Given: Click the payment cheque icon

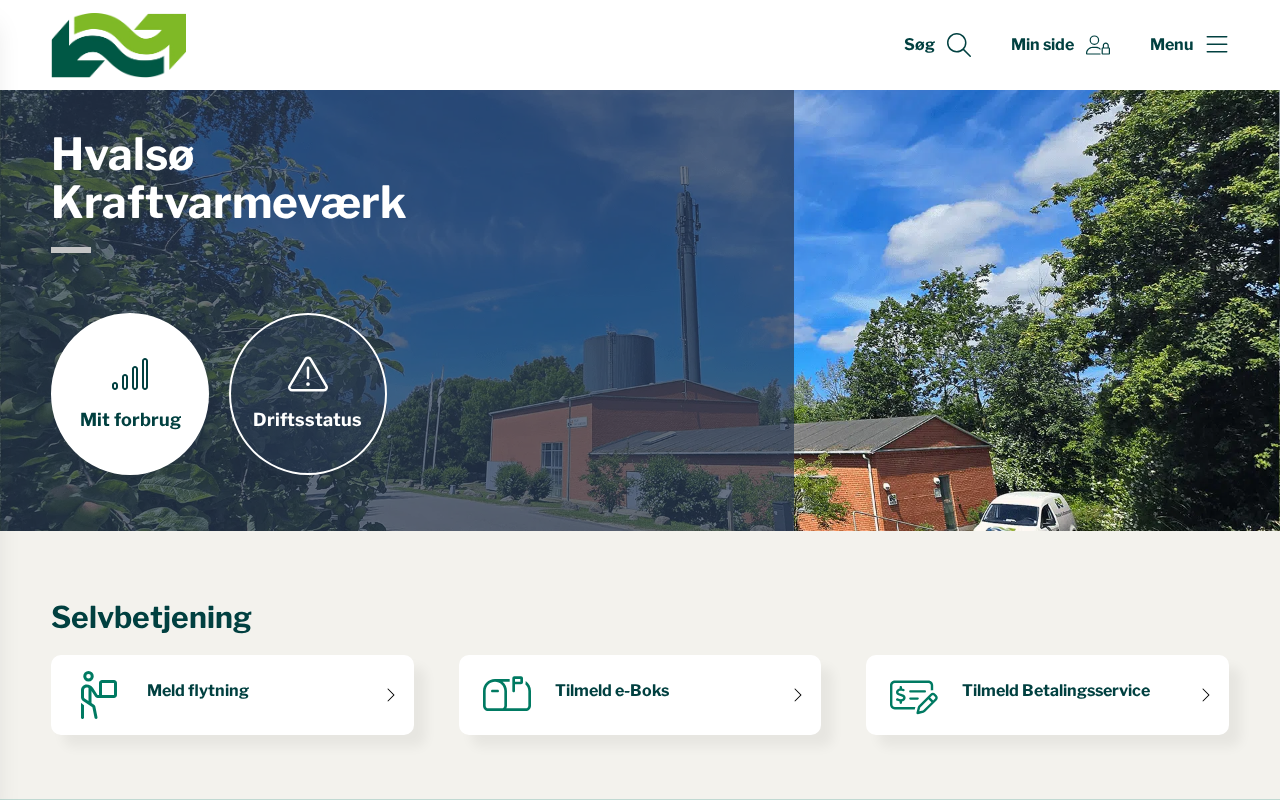Looking at the screenshot, I should [x=914, y=696].
